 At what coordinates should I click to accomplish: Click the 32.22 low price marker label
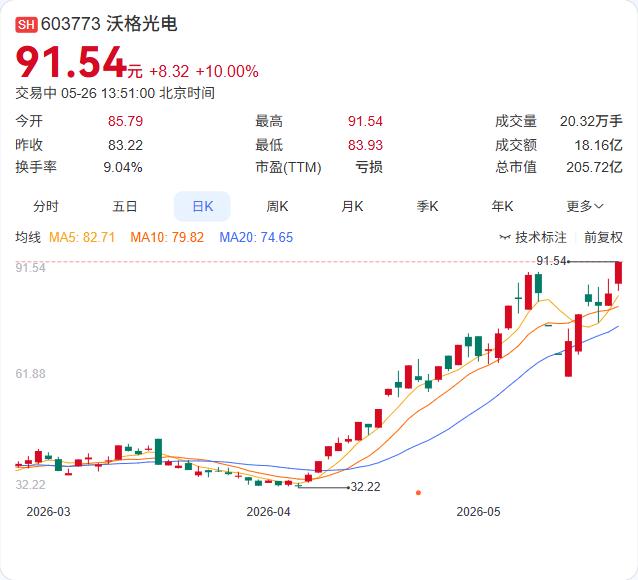pyautogui.click(x=365, y=487)
